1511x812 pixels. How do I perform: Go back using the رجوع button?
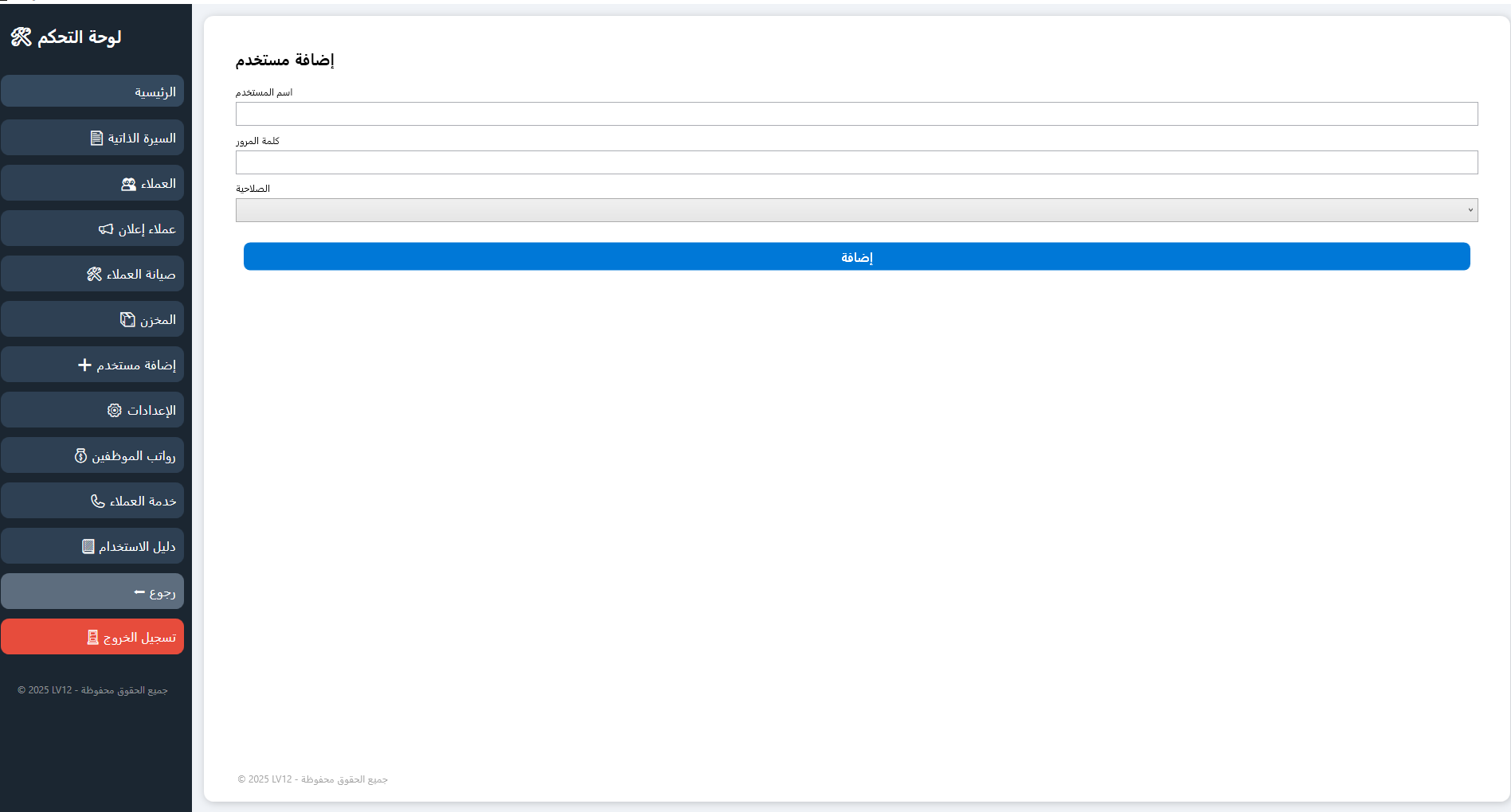[92, 591]
